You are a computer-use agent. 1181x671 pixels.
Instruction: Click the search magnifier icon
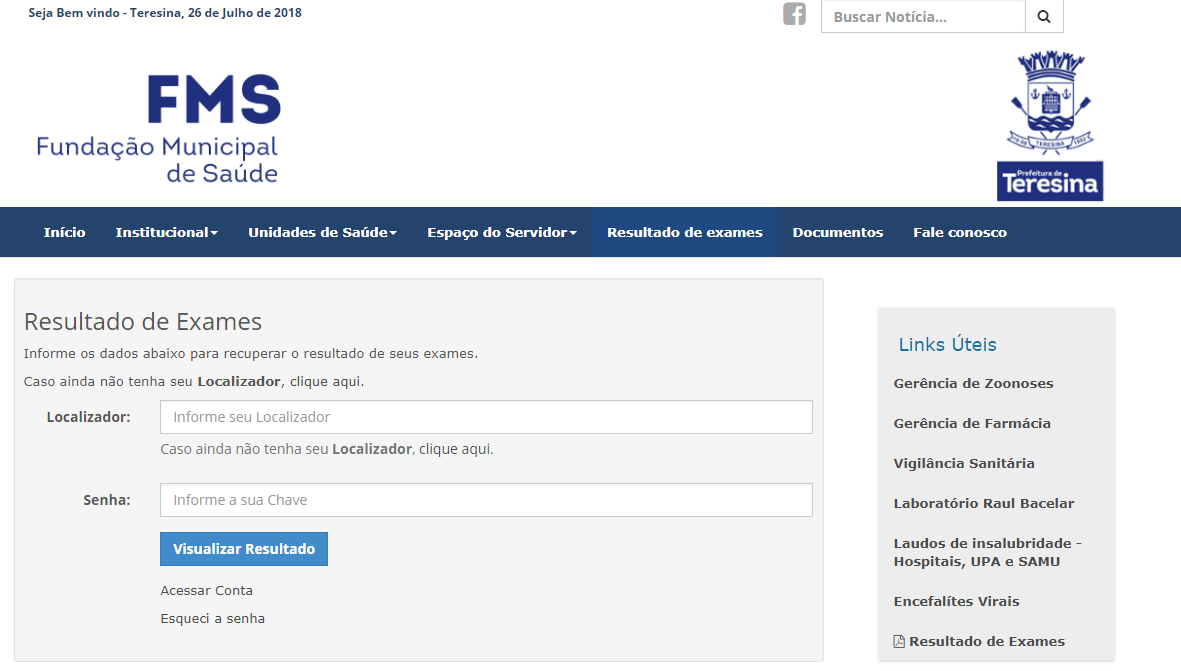pyautogui.click(x=1043, y=16)
